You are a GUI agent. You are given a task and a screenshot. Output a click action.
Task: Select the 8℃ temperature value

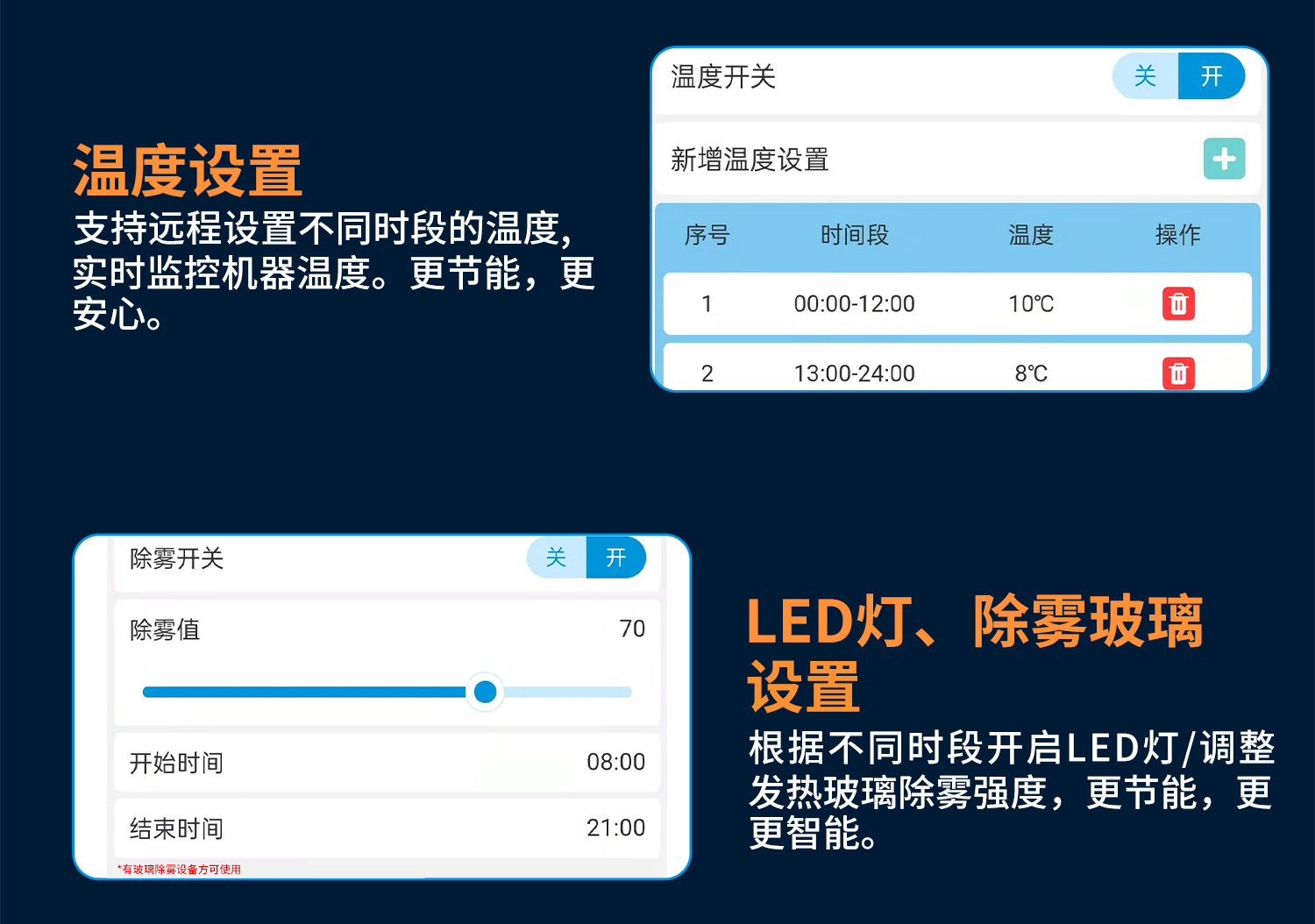coord(1031,373)
